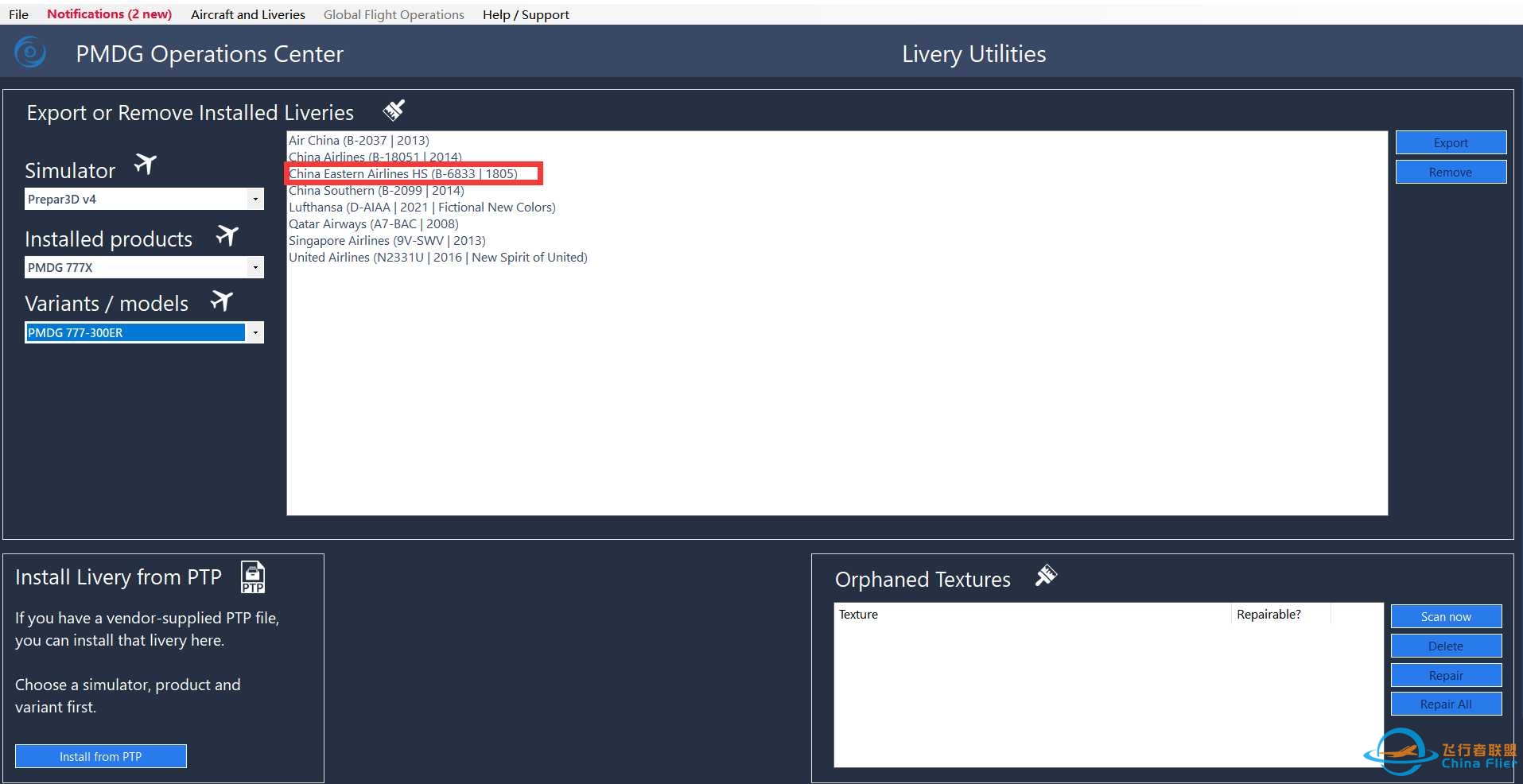
Task: Click the PMDG Operations Center logo icon
Action: pyautogui.click(x=30, y=53)
